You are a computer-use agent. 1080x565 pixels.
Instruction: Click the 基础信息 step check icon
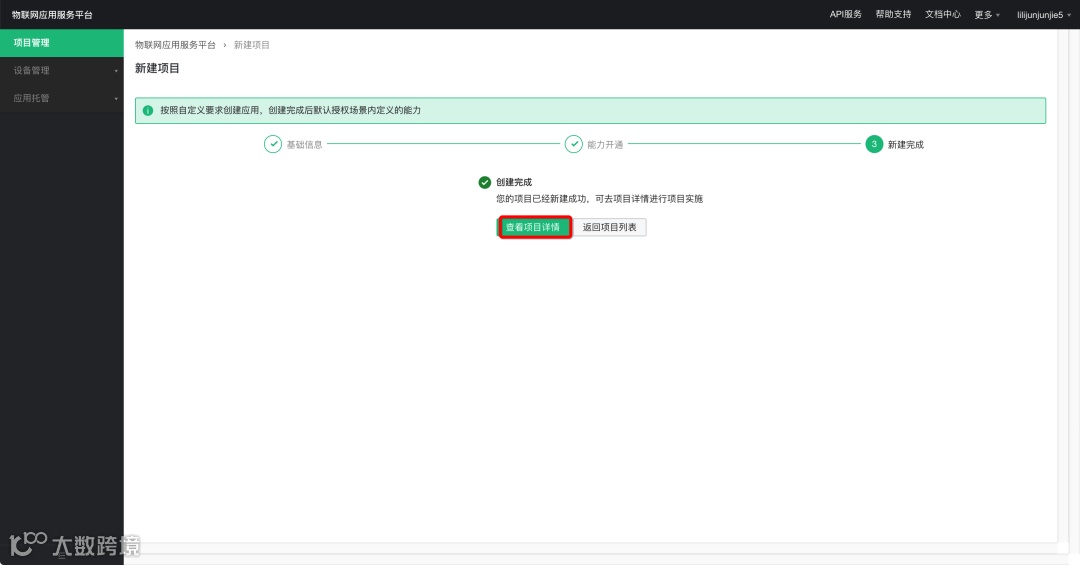273,144
